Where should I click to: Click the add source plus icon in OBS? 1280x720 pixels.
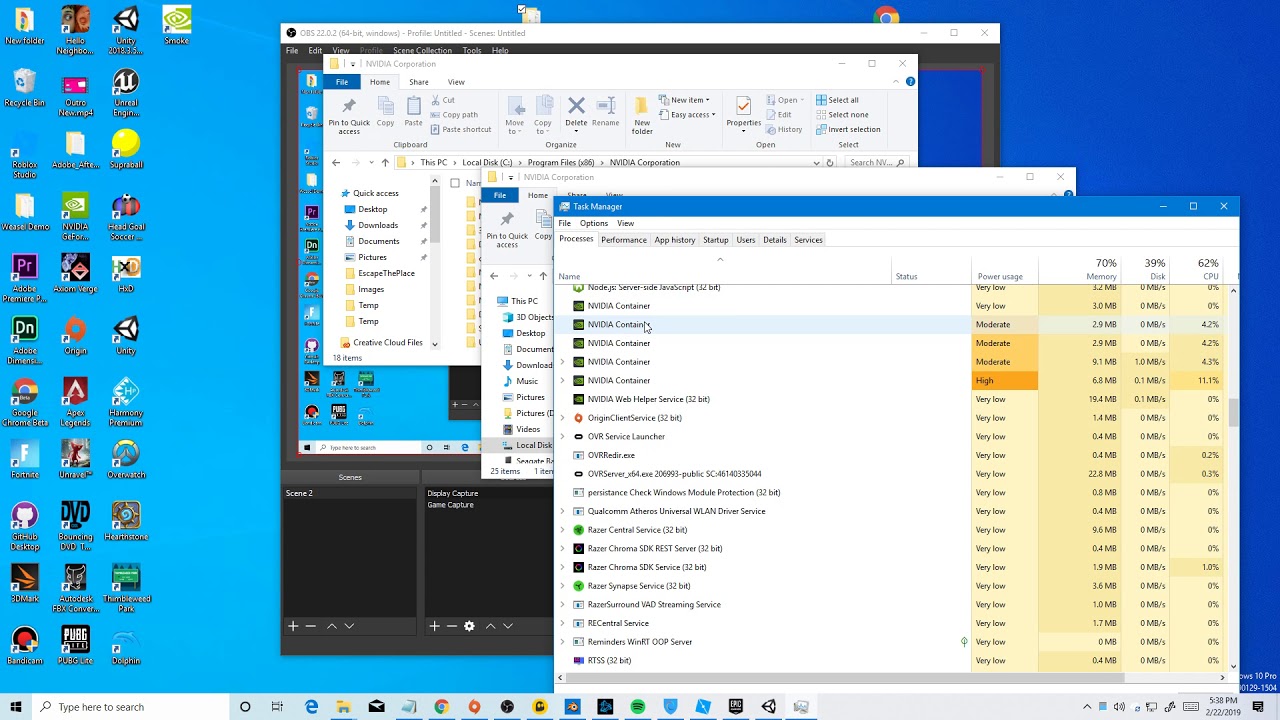point(434,626)
